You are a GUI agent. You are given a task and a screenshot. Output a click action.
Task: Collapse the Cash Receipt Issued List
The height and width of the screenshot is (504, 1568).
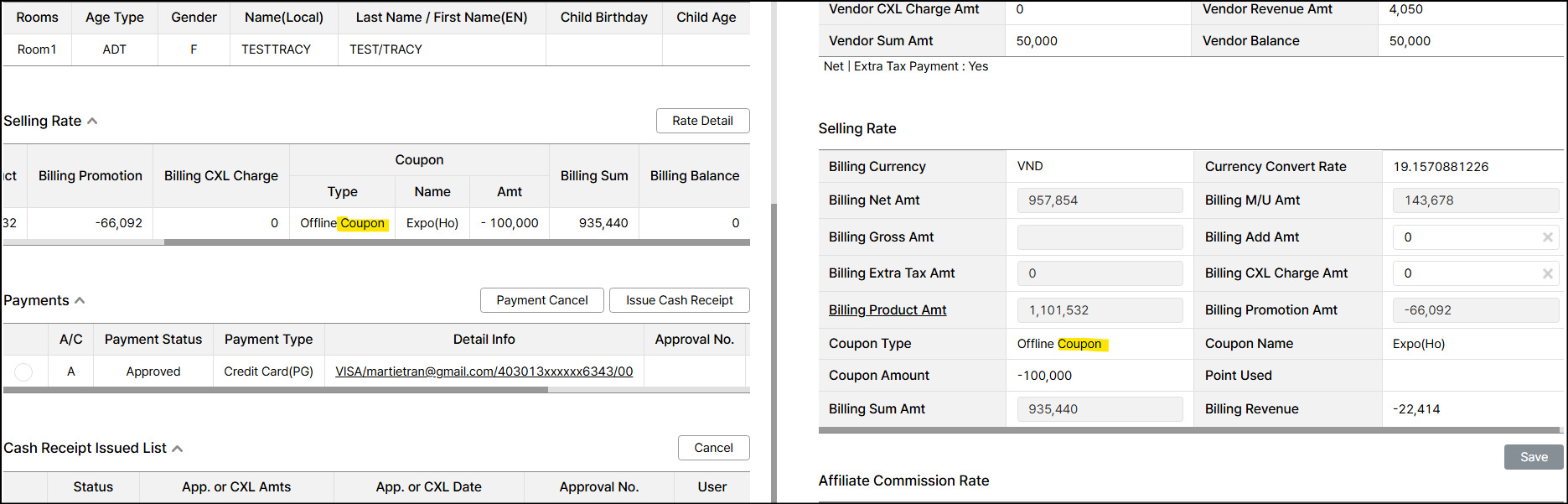pos(178,449)
